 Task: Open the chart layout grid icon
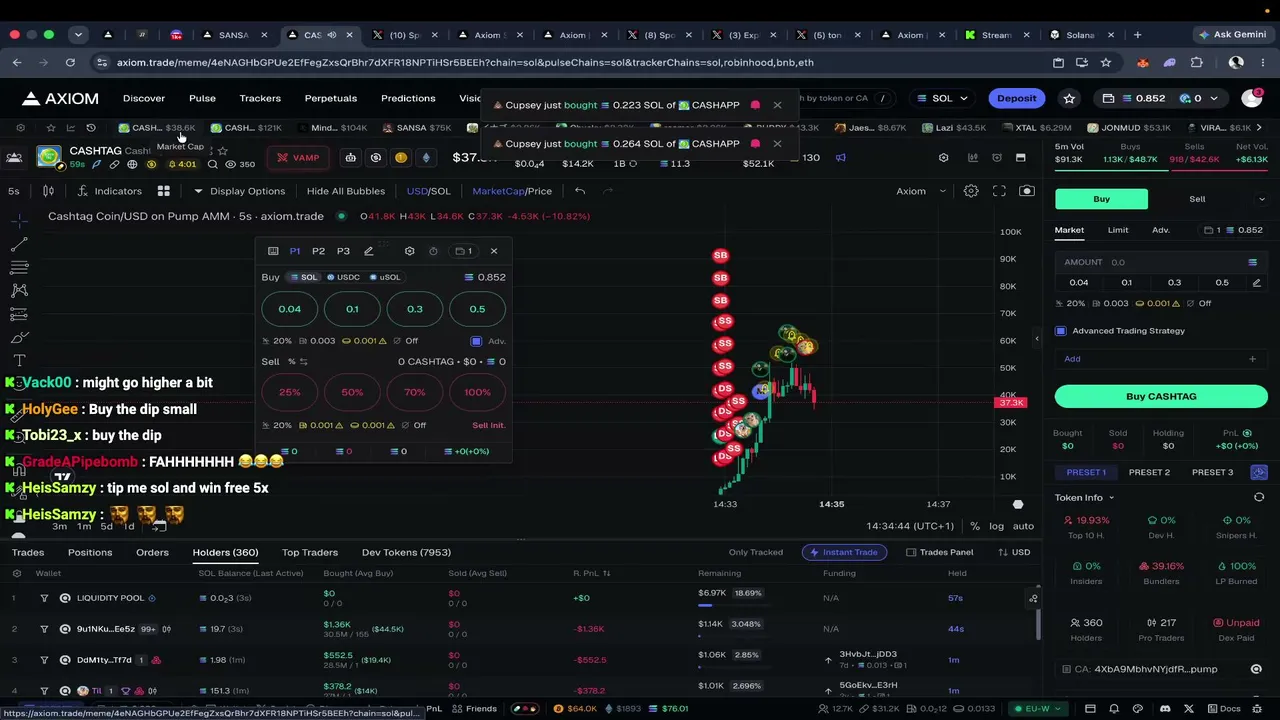point(163,191)
